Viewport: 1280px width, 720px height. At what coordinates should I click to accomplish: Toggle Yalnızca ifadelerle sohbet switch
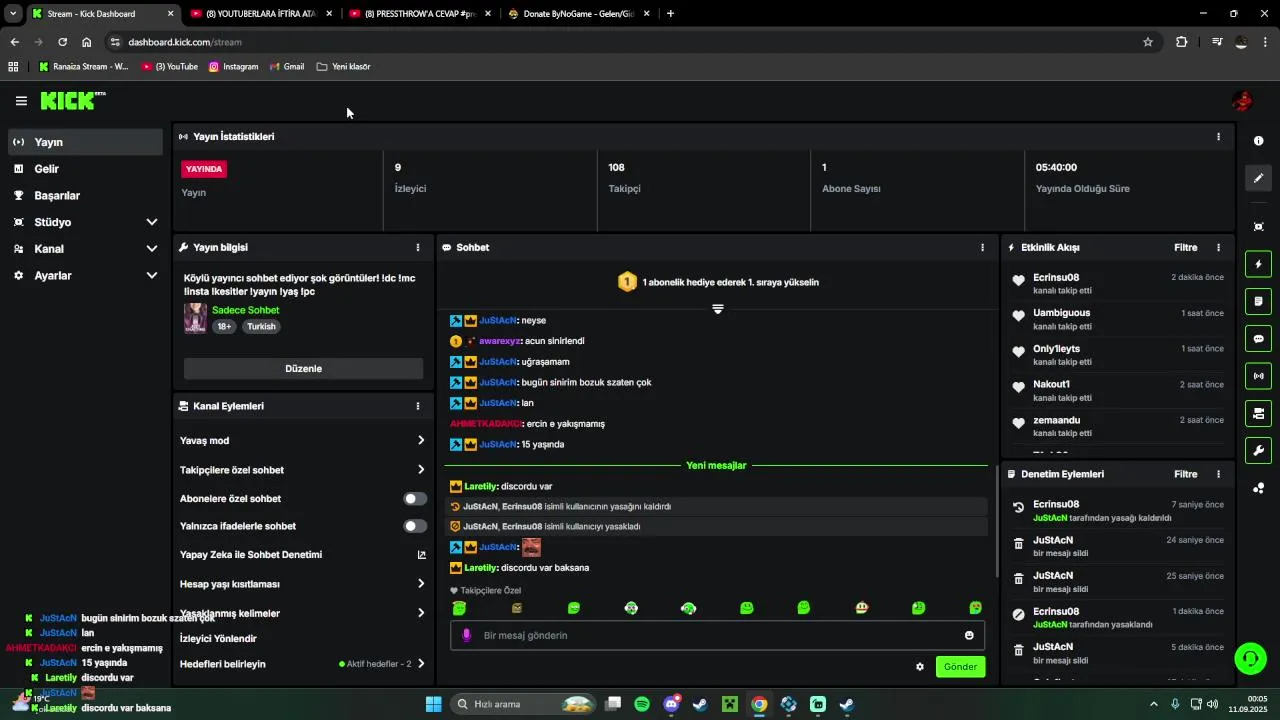click(415, 526)
